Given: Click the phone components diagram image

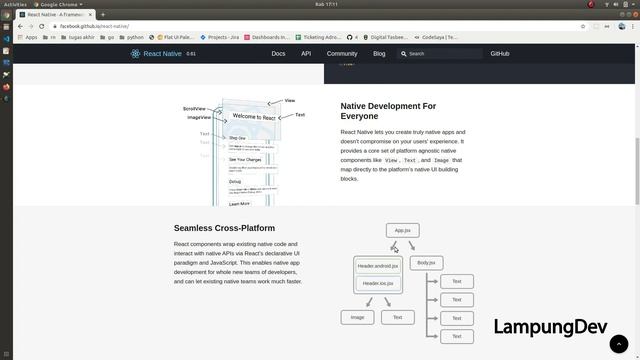Looking at the screenshot, I should pos(244,152).
